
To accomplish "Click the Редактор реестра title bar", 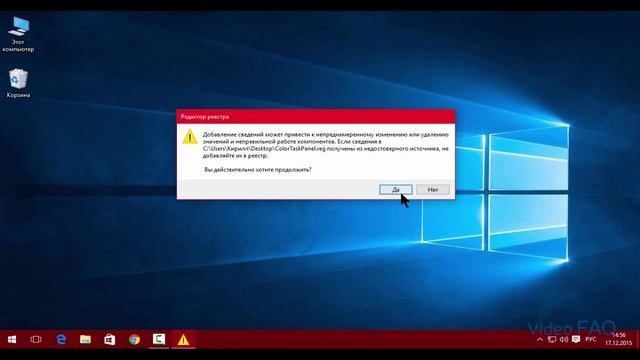I will (316, 117).
